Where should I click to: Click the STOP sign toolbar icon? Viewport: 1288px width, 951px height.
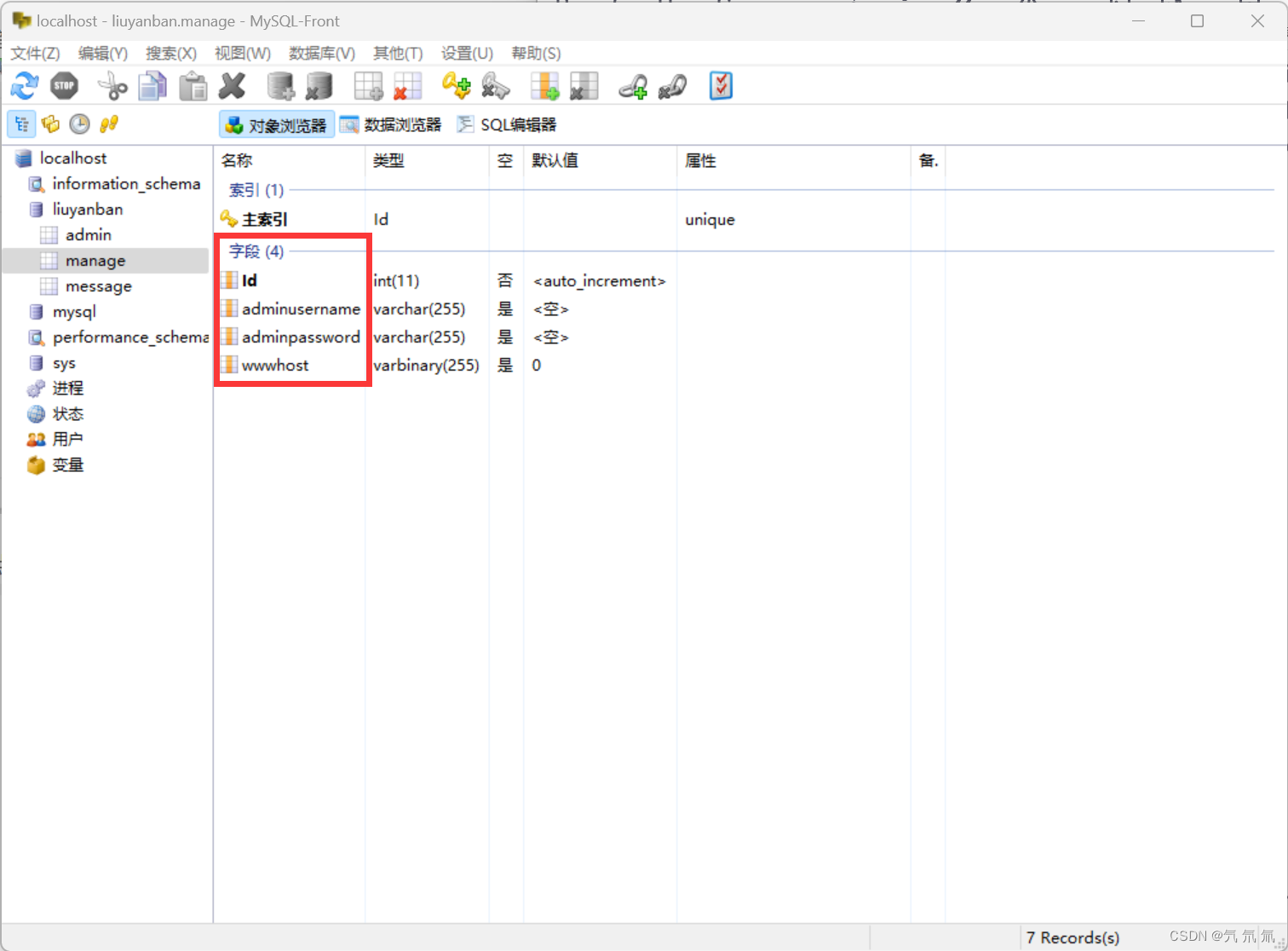[65, 85]
